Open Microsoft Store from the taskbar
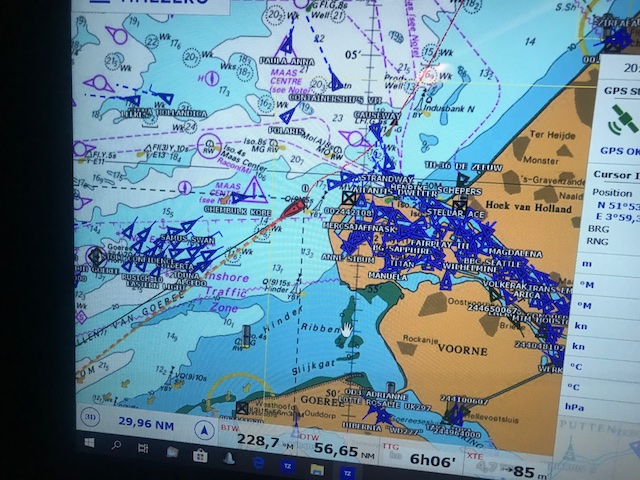The width and height of the screenshot is (640, 480). [x=200, y=456]
